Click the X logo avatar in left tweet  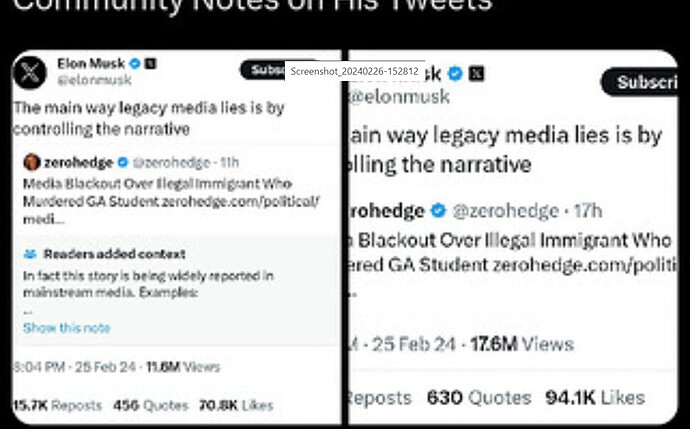[29, 71]
